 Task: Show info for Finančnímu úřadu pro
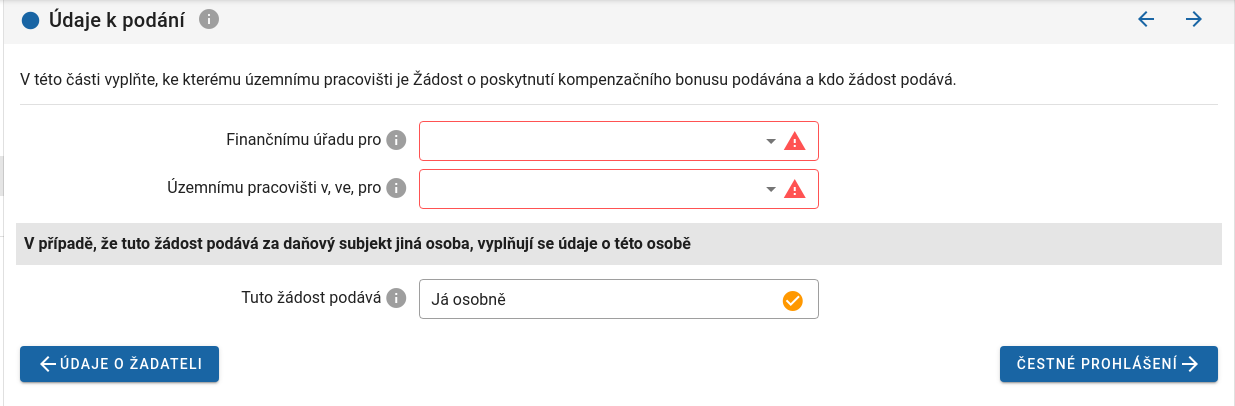tap(396, 141)
